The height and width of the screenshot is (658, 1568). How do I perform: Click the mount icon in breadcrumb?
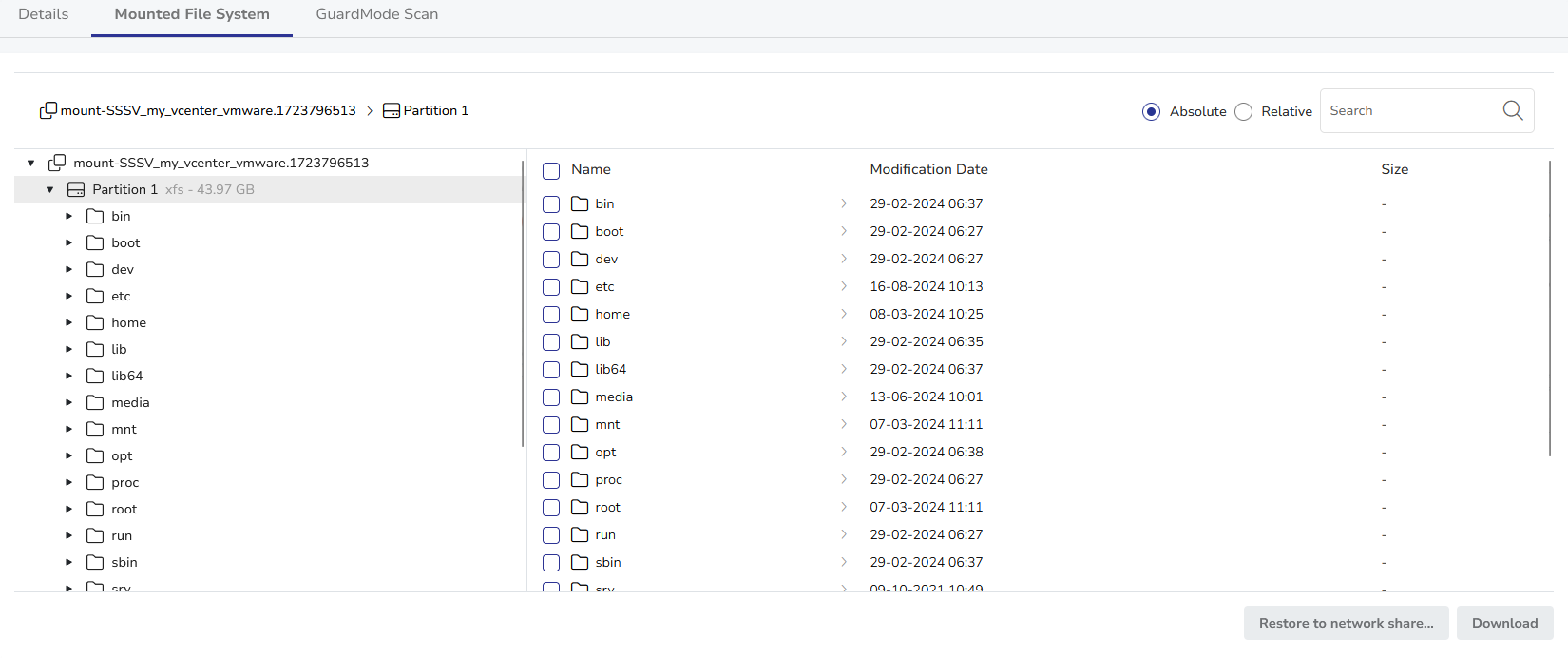pyautogui.click(x=48, y=111)
